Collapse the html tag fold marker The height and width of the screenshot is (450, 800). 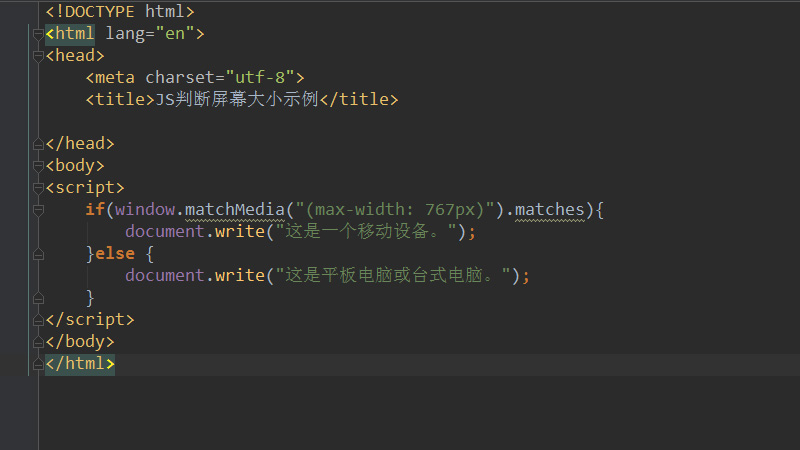[x=38, y=34]
